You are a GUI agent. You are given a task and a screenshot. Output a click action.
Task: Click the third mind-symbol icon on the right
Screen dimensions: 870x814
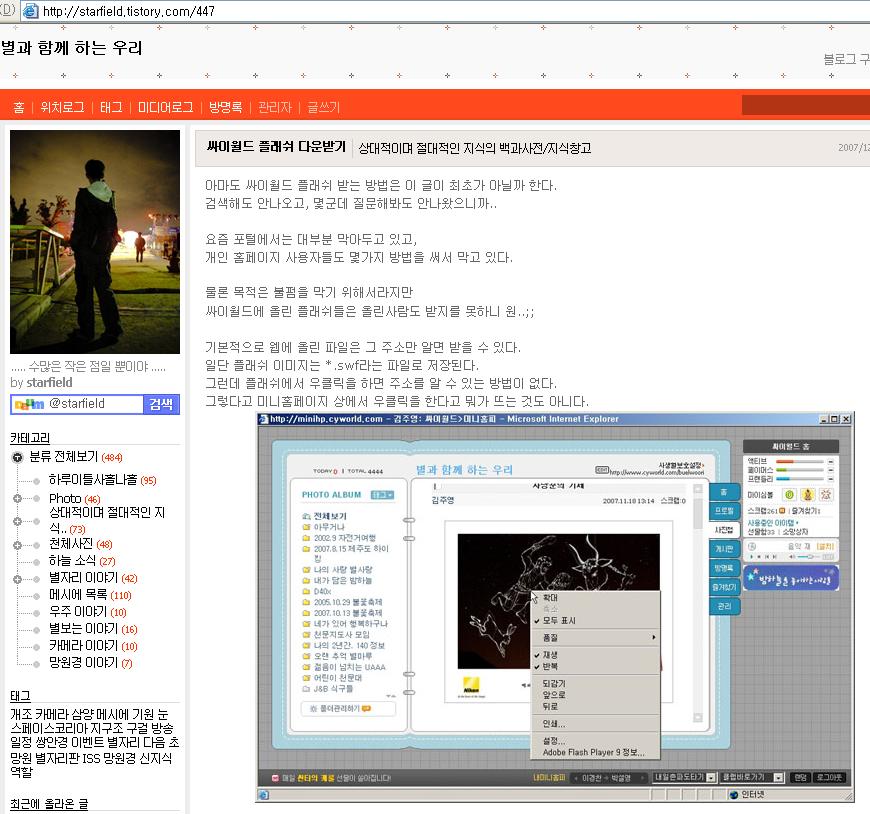826,494
